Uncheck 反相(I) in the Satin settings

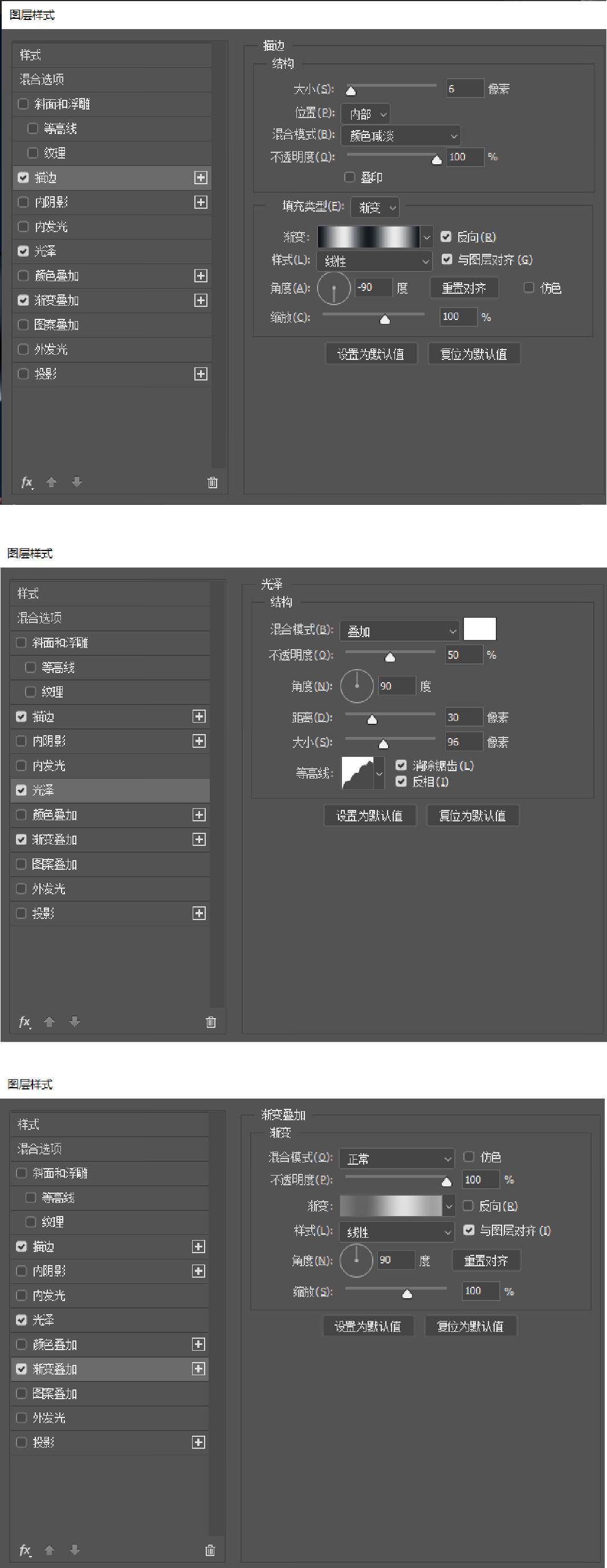click(x=401, y=781)
